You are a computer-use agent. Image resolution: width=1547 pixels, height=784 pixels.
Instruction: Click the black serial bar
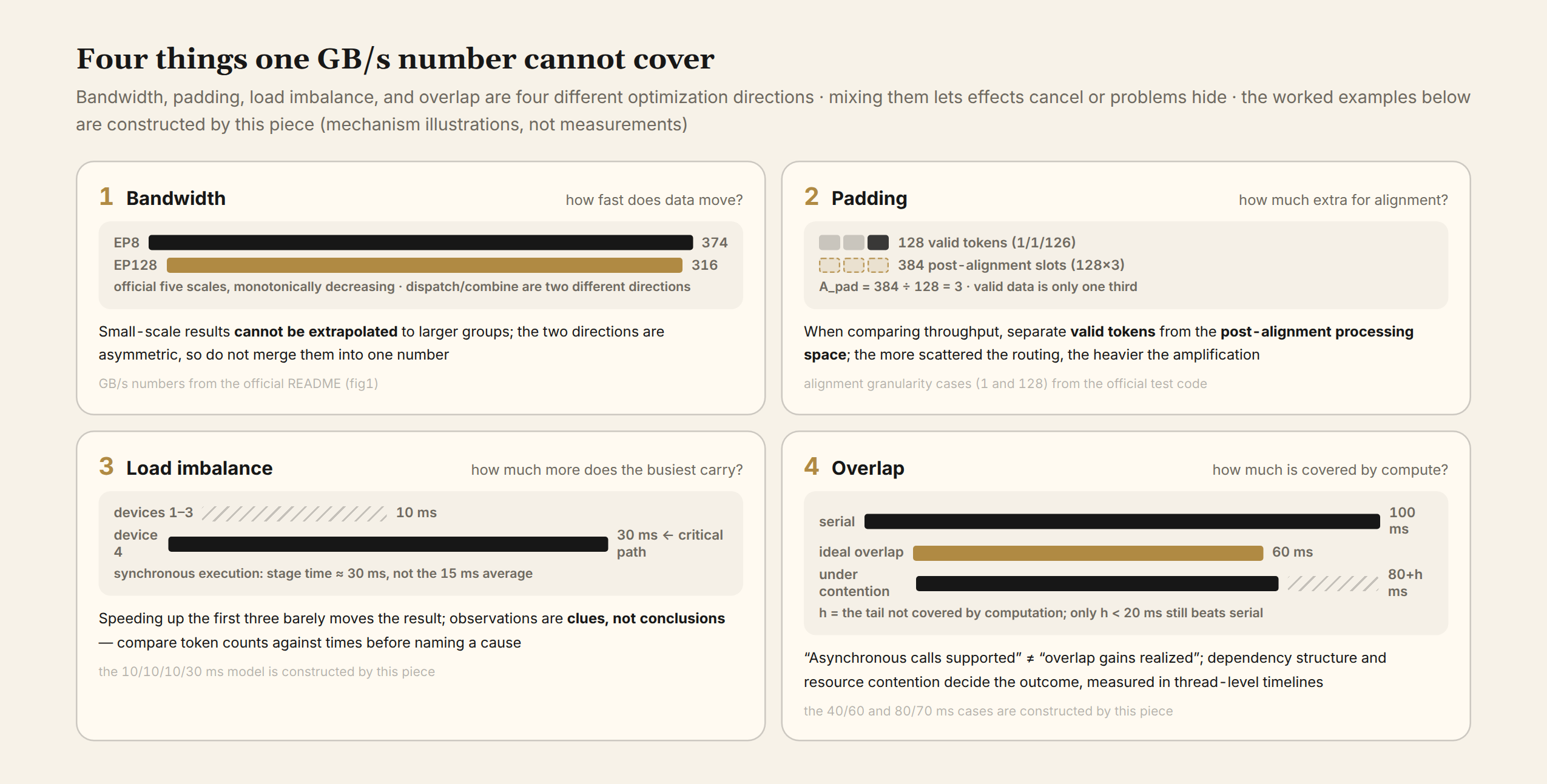(1122, 521)
